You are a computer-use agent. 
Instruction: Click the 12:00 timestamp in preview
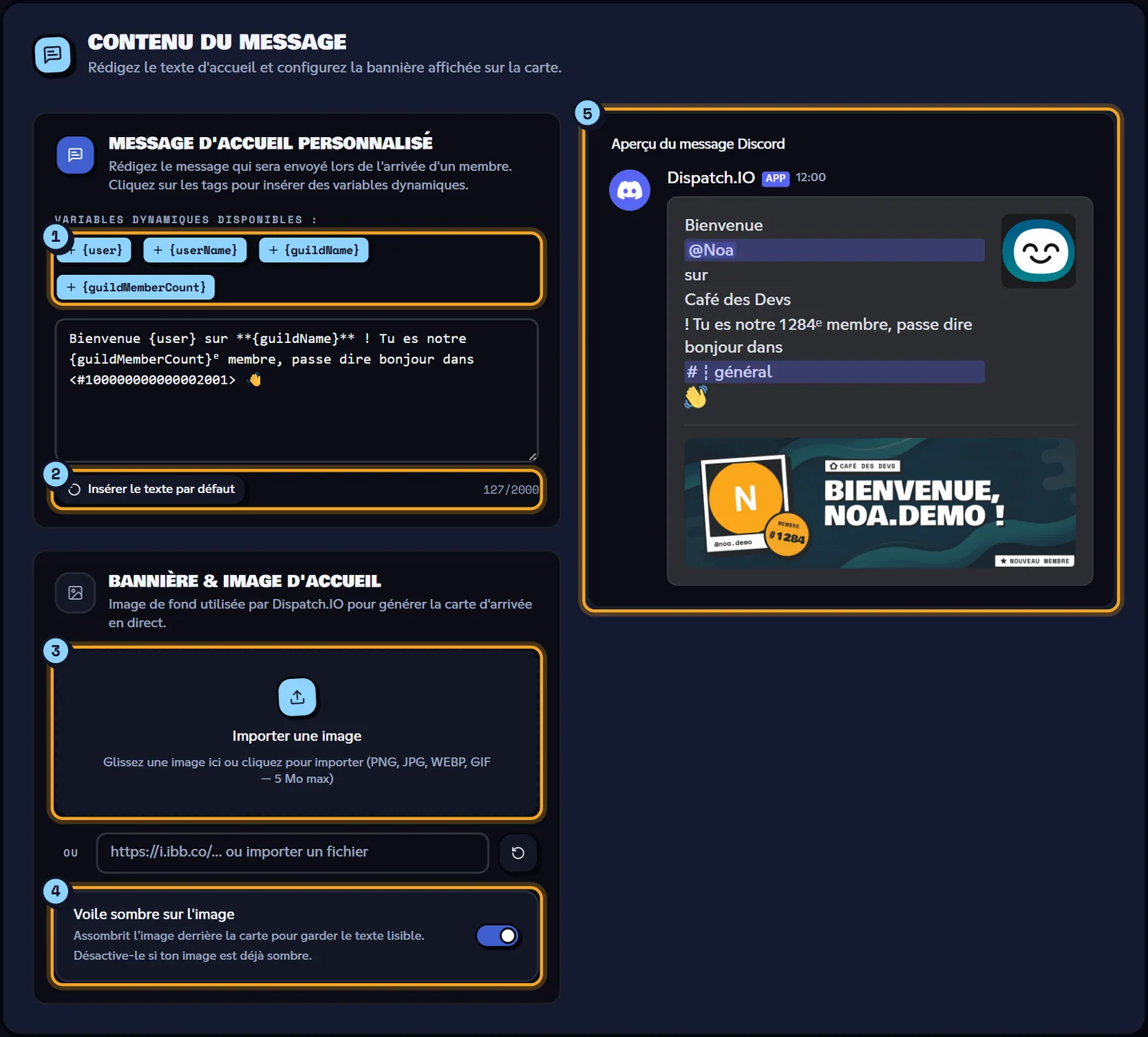[x=811, y=177]
